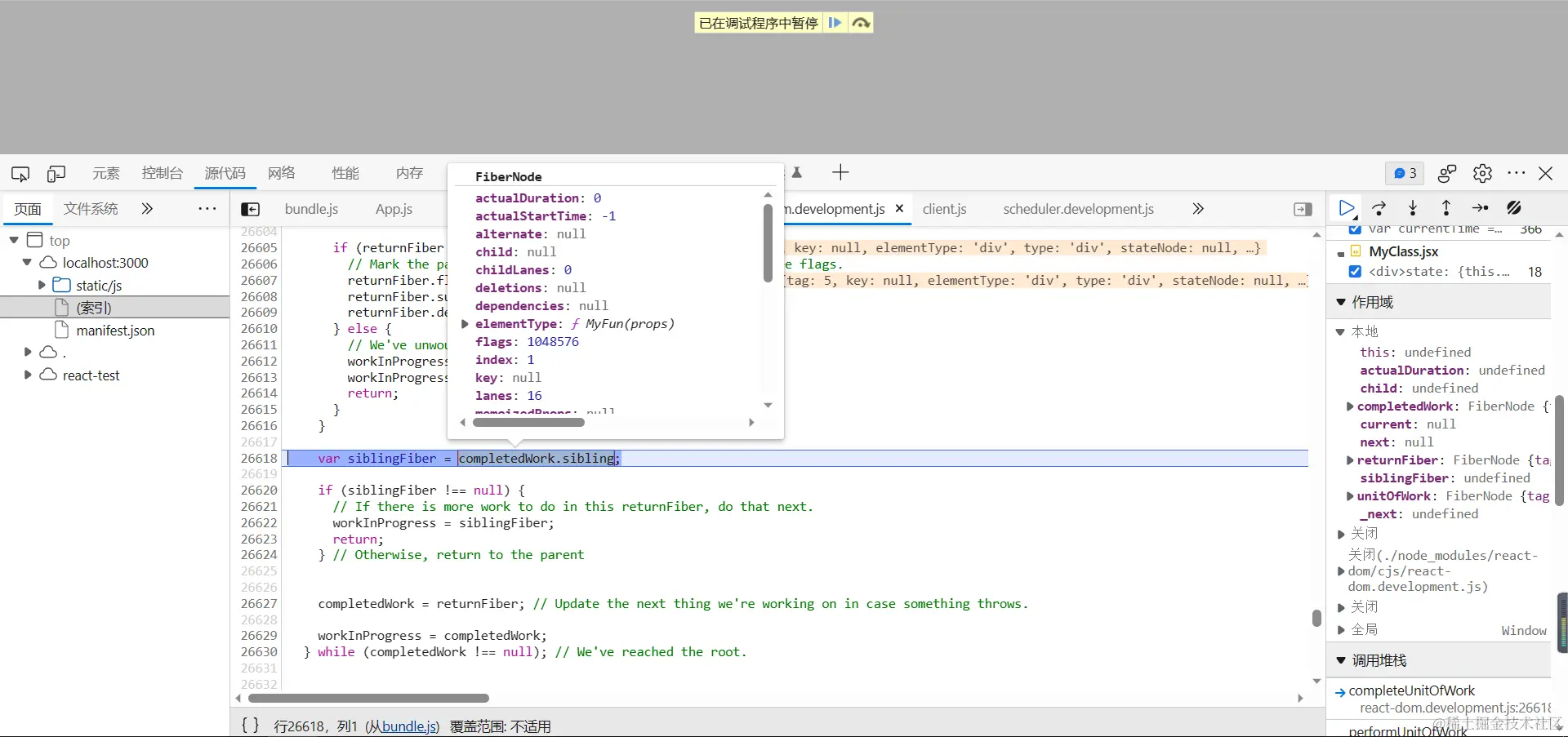Expand the react-test tree node

click(x=28, y=375)
